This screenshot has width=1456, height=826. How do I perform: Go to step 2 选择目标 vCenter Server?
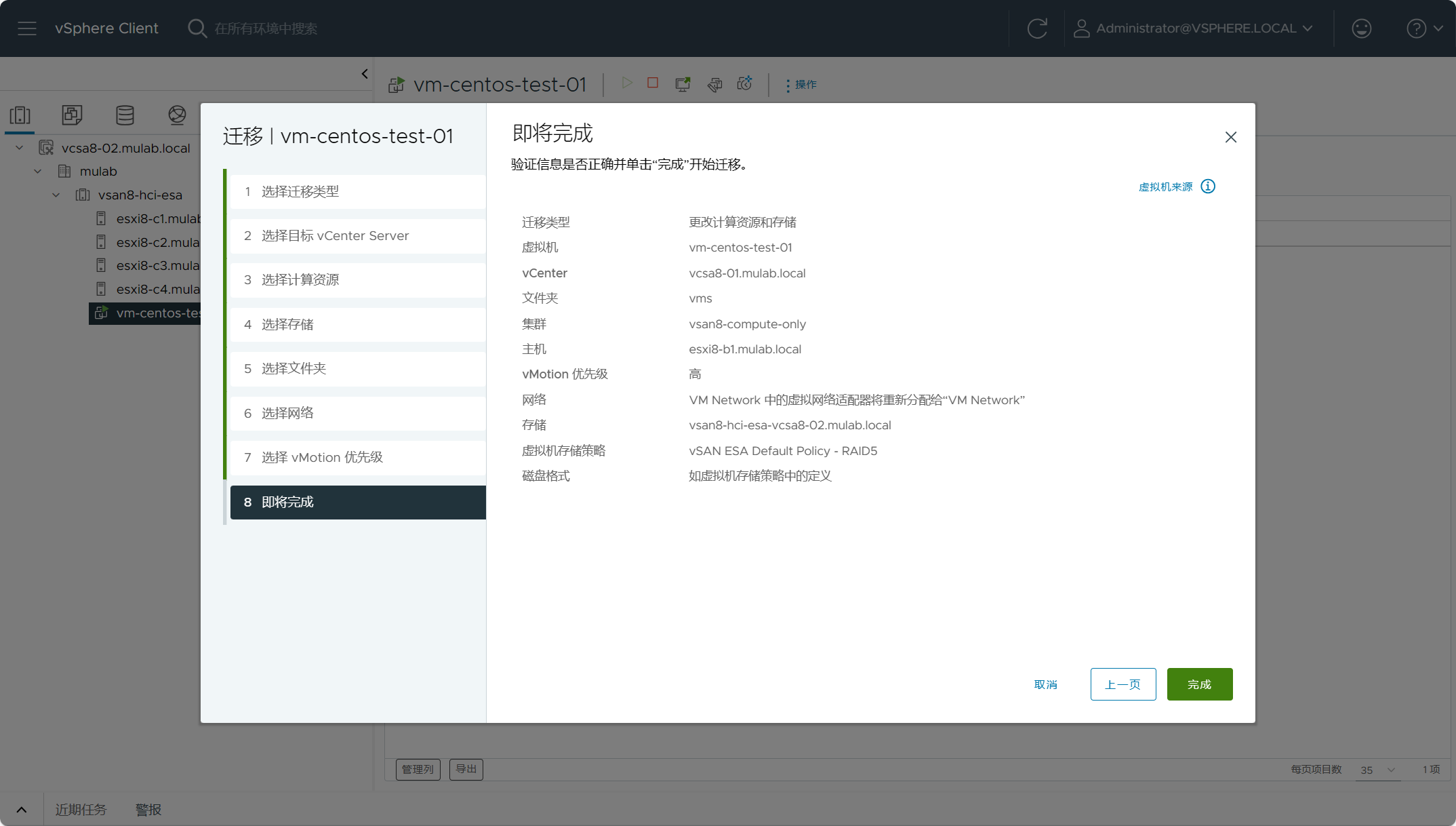coord(358,236)
